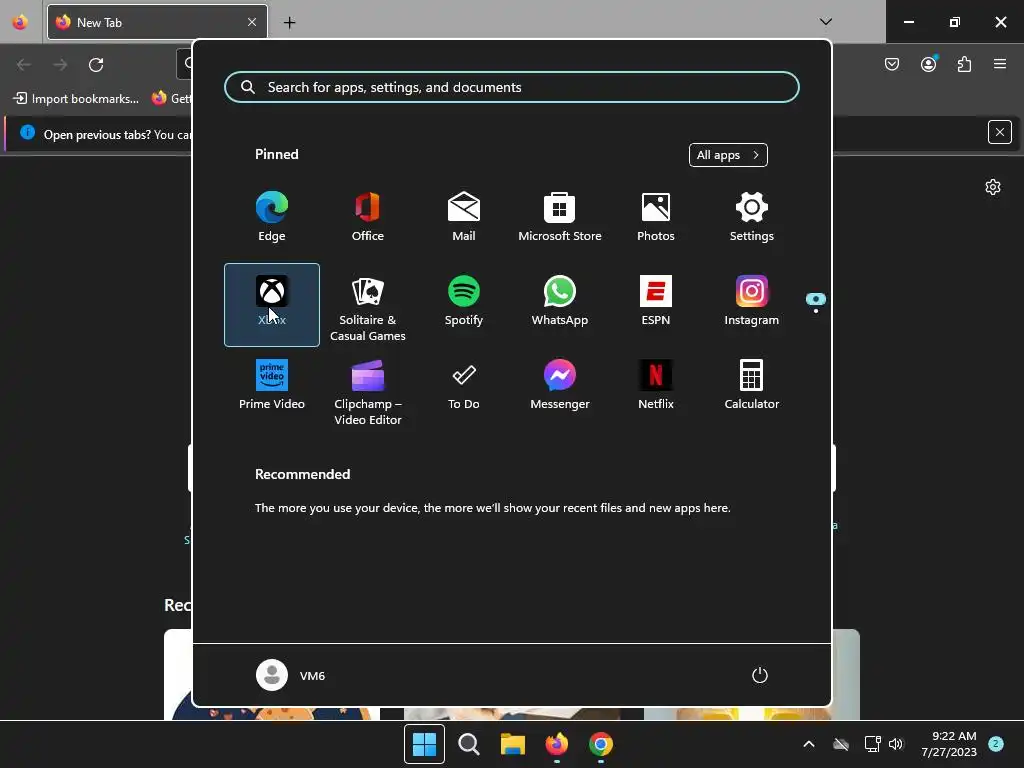Expand the All apps list

click(728, 155)
